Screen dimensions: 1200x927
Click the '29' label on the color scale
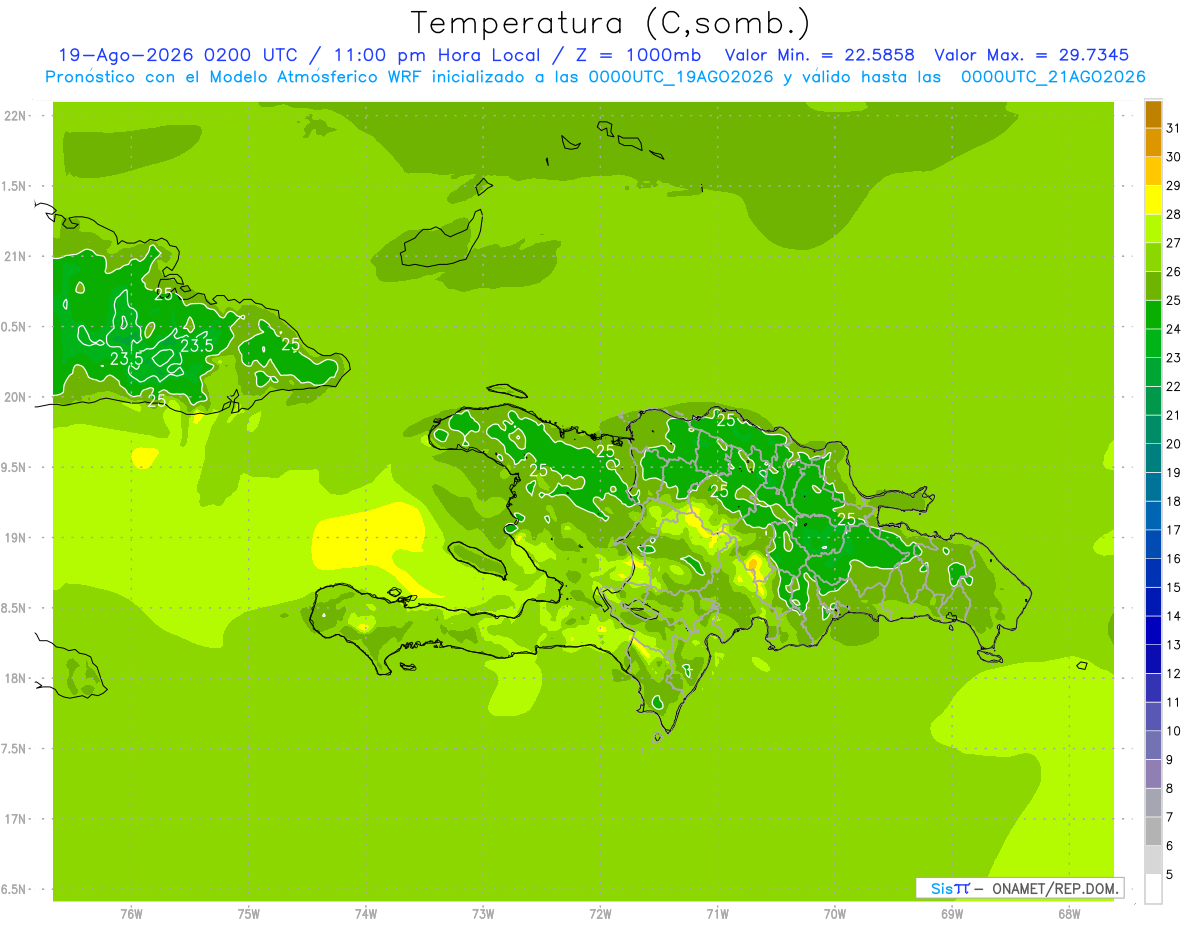tap(1174, 186)
